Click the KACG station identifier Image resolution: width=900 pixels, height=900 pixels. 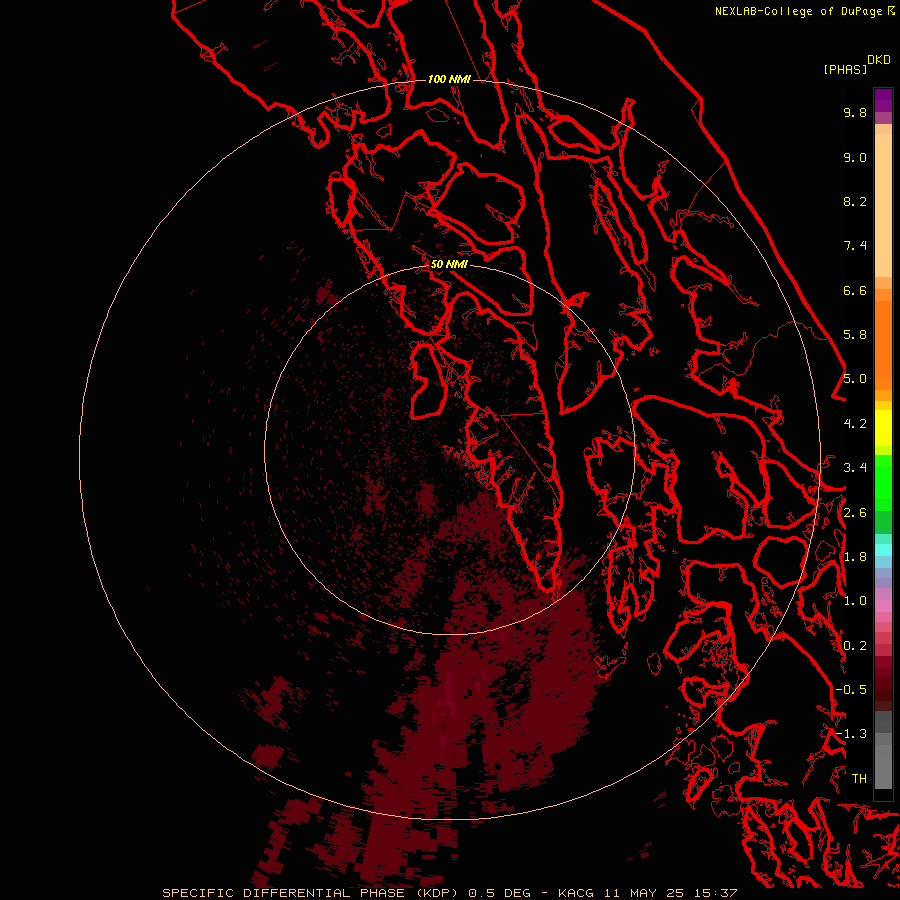pos(576,893)
